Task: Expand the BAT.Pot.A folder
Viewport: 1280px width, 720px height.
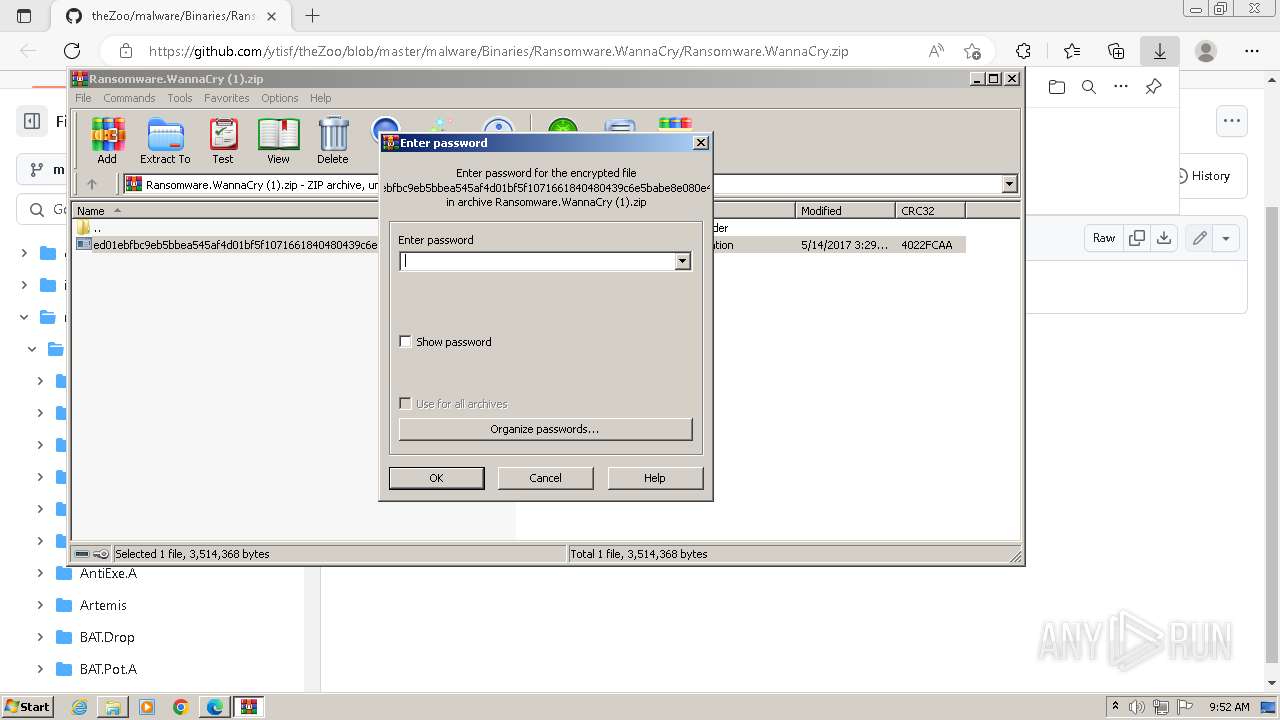Action: click(40, 669)
